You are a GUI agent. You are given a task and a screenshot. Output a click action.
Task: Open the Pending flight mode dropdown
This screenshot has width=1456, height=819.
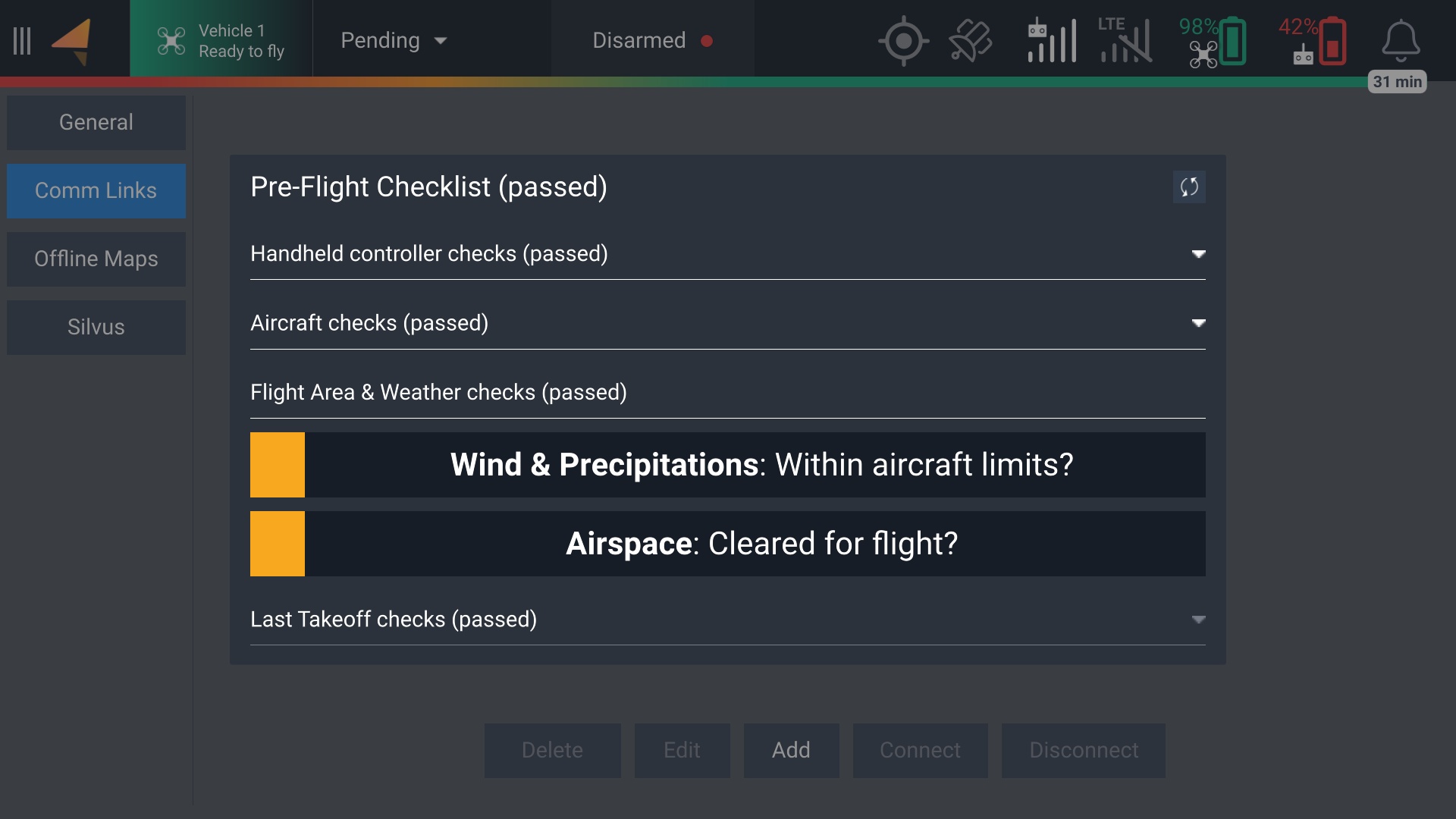394,41
